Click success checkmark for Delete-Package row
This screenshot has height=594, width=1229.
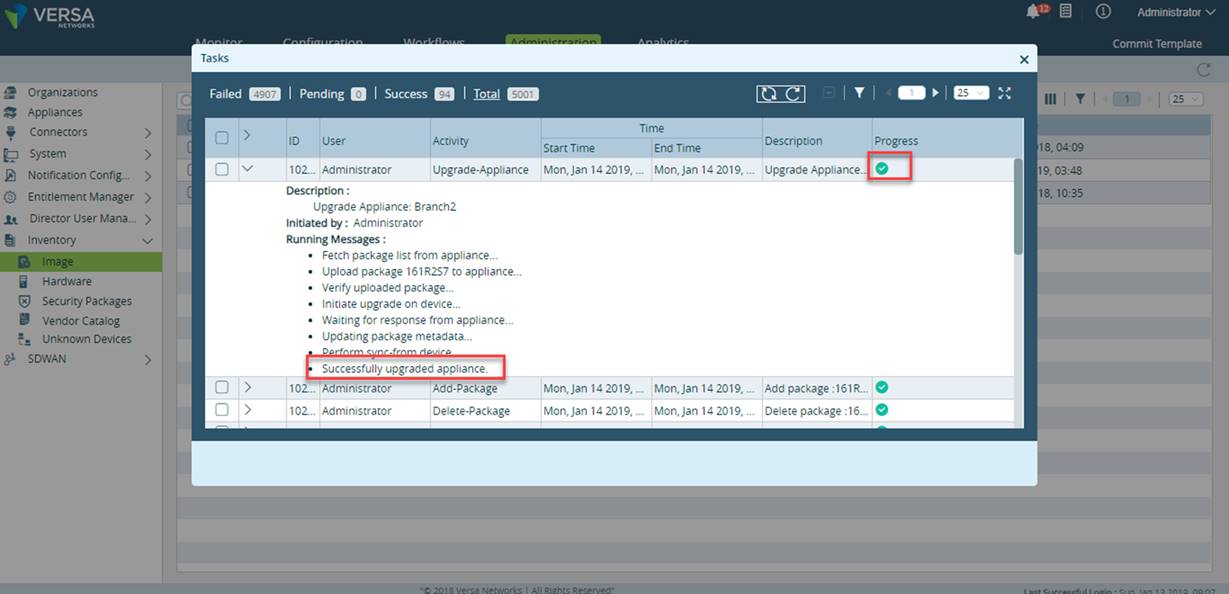pos(882,409)
